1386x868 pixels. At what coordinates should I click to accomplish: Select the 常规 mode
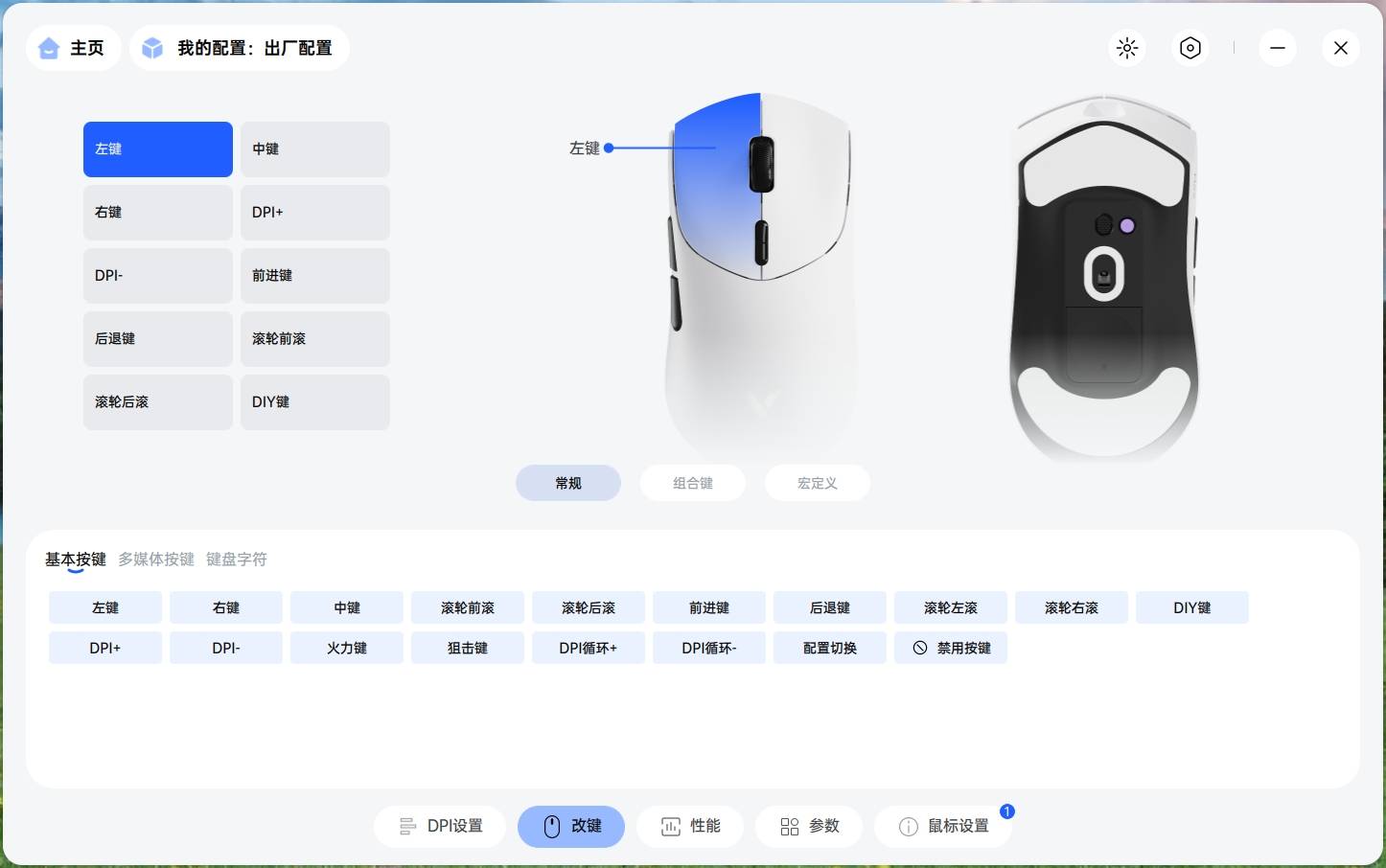tap(568, 483)
